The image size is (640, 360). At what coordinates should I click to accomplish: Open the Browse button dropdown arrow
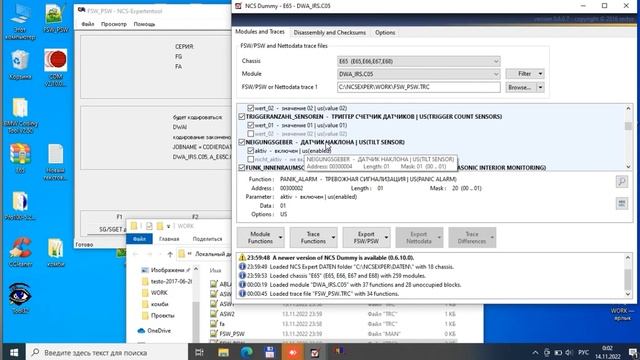pyautogui.click(x=540, y=87)
